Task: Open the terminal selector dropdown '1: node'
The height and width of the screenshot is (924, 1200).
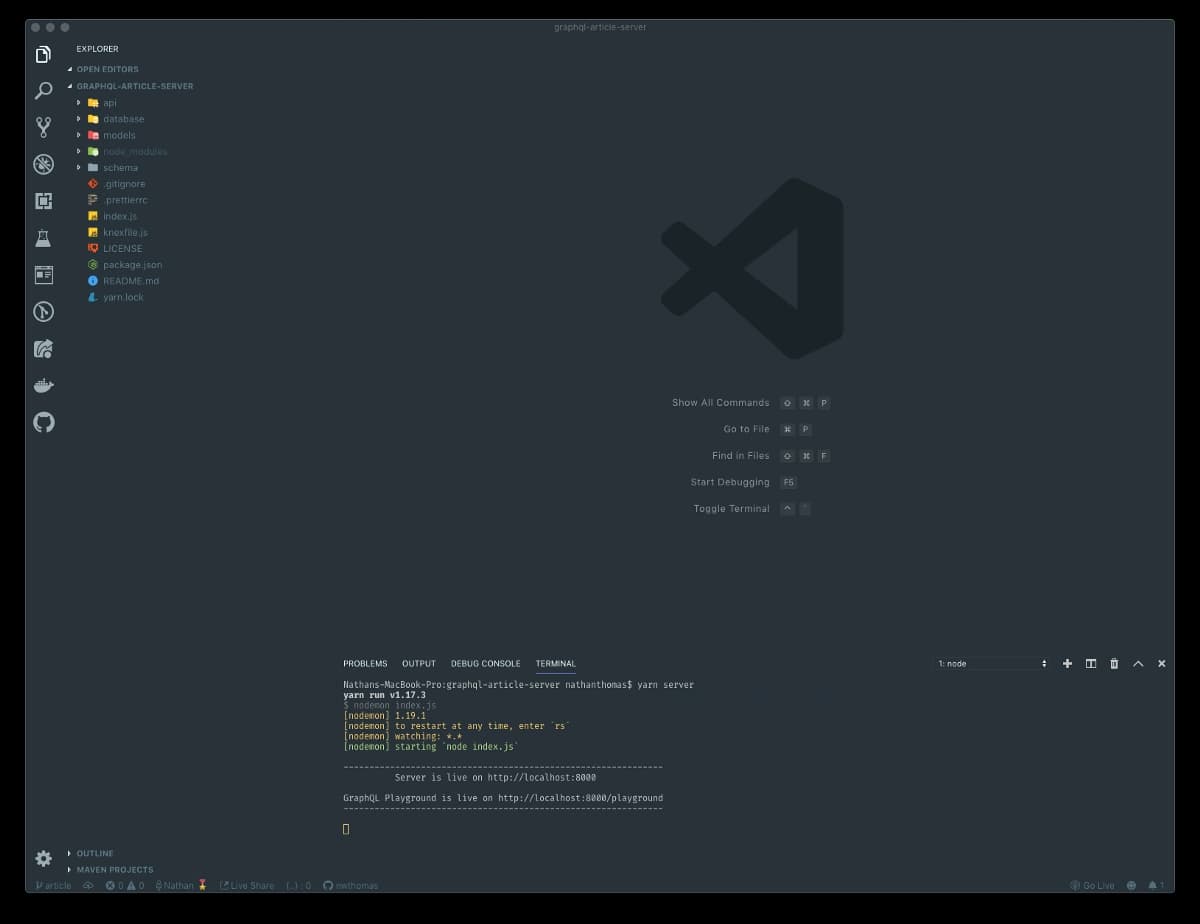Action: pyautogui.click(x=991, y=663)
